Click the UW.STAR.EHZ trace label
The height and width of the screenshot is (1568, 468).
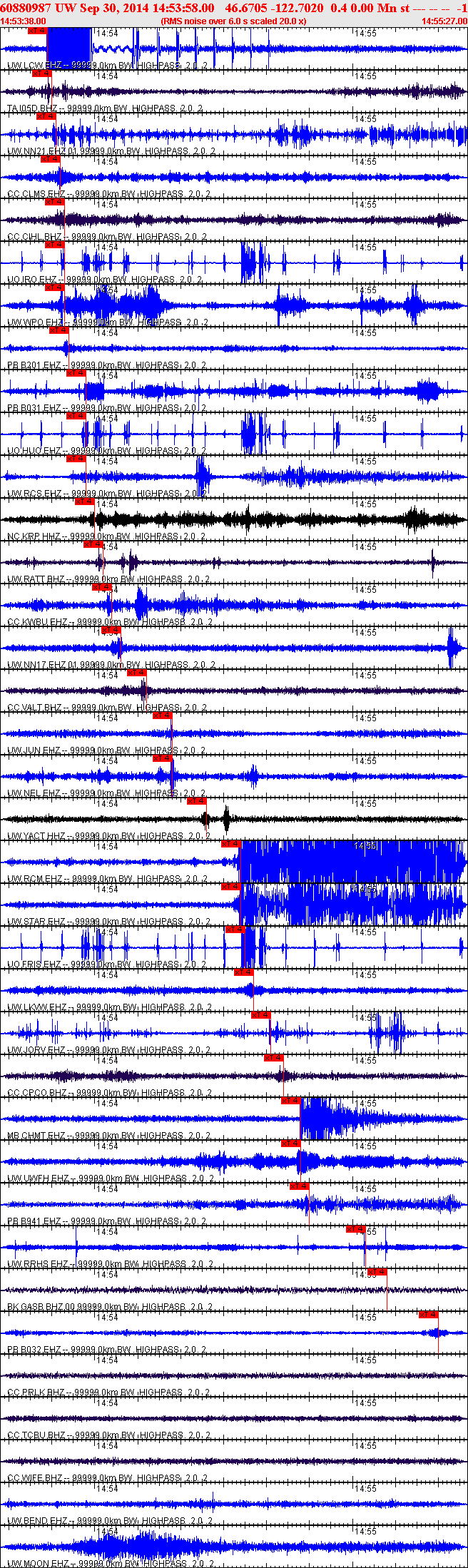tap(109, 922)
